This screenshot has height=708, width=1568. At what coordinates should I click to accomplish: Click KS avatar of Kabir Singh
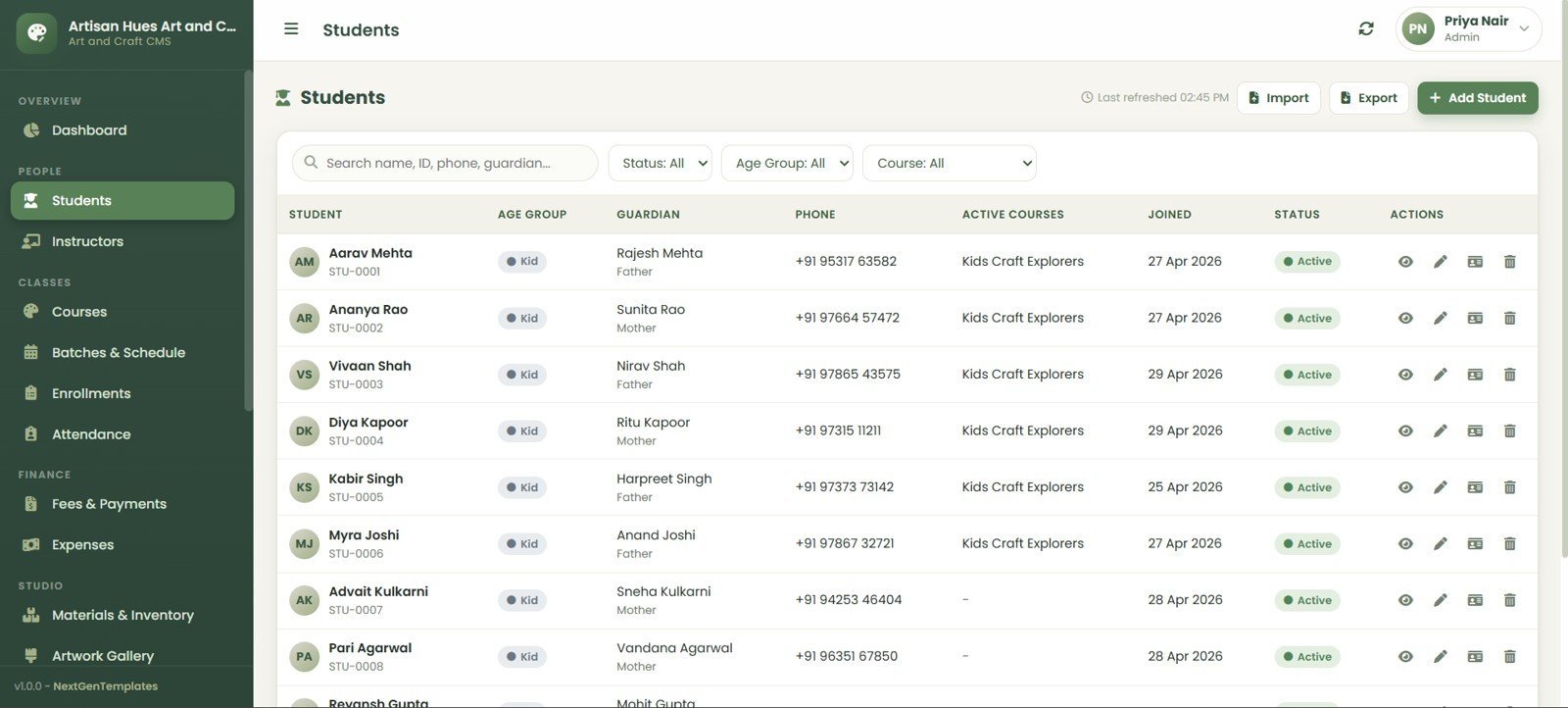(x=305, y=487)
